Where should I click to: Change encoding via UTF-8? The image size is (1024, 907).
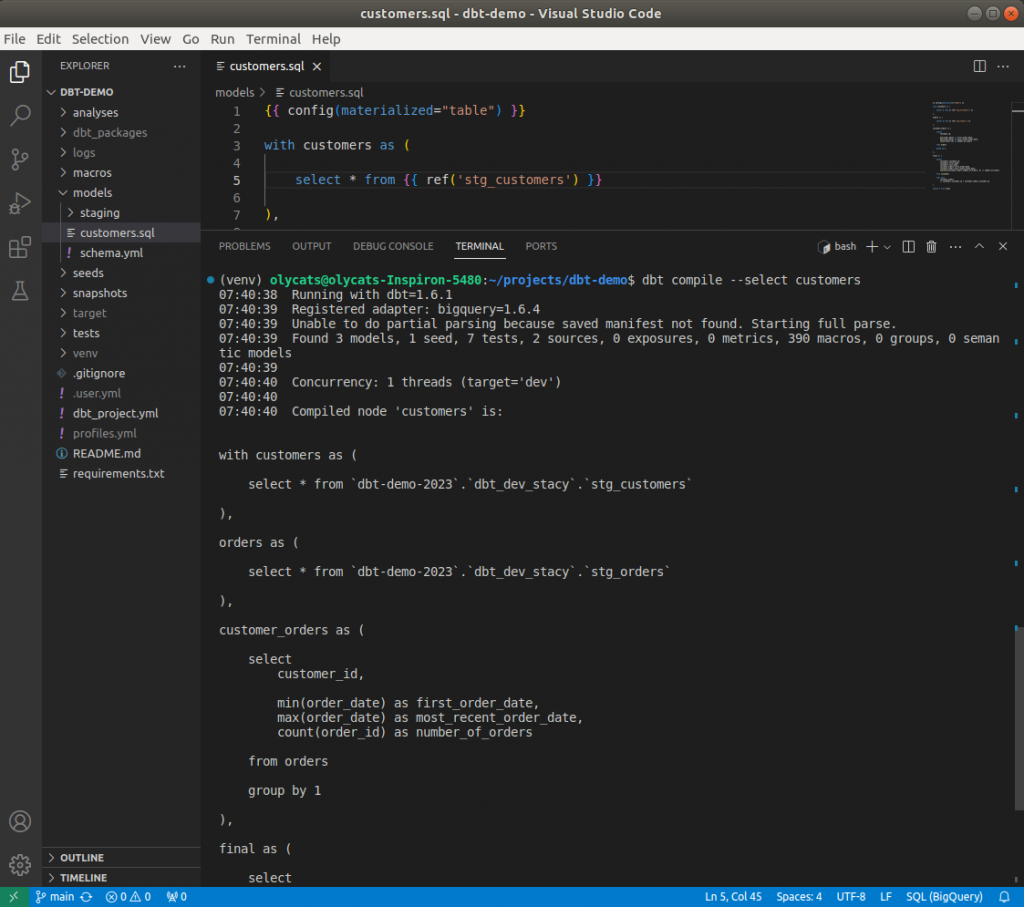pyautogui.click(x=851, y=897)
